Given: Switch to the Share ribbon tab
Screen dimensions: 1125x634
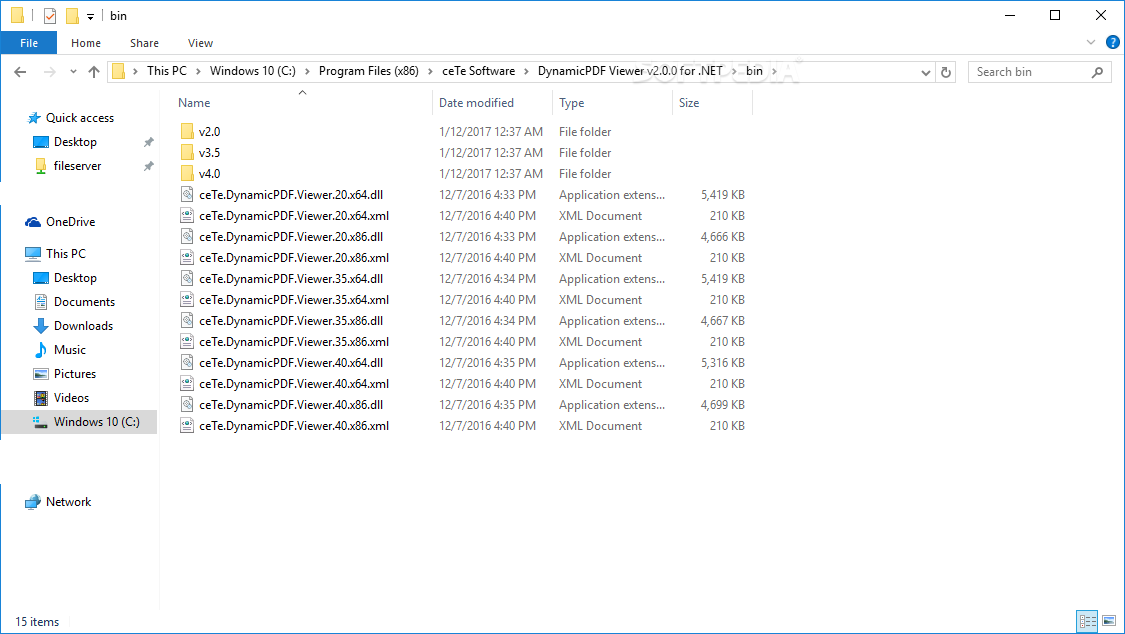Looking at the screenshot, I should (x=144, y=43).
